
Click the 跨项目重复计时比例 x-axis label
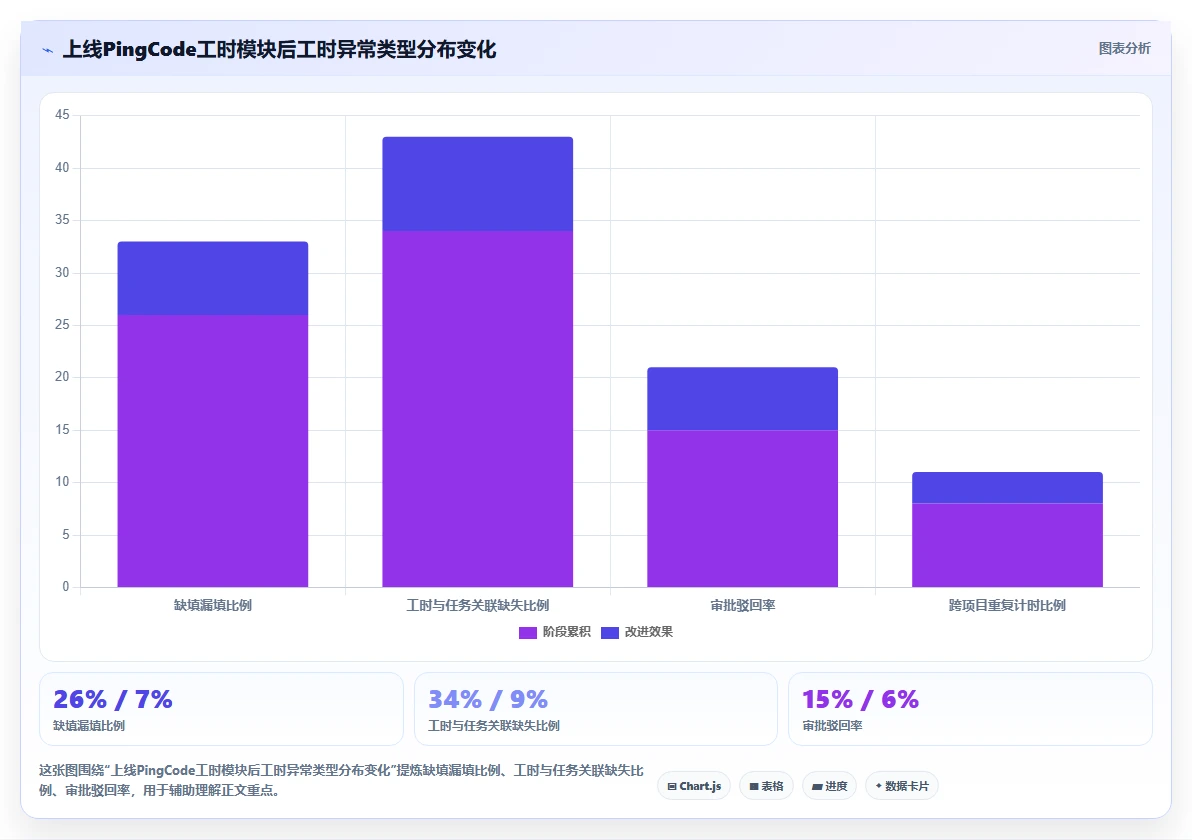pos(1007,606)
